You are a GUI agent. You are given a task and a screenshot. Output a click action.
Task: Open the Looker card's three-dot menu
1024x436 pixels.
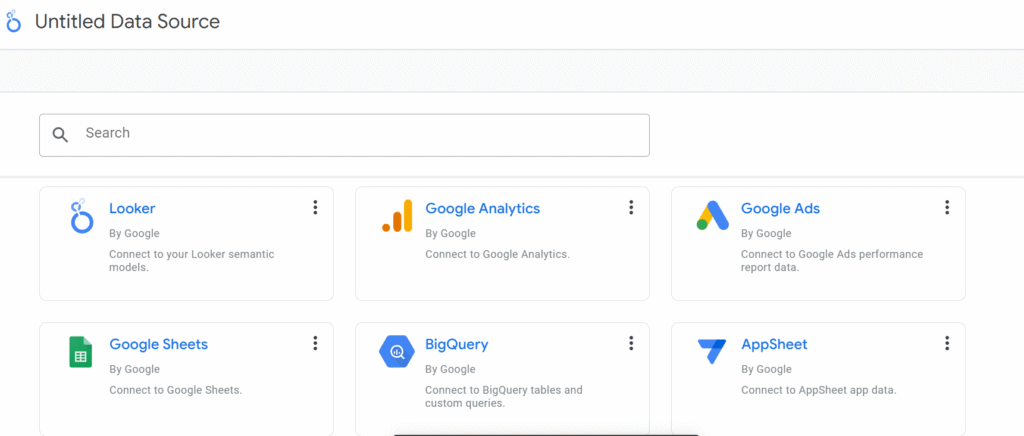tap(315, 208)
